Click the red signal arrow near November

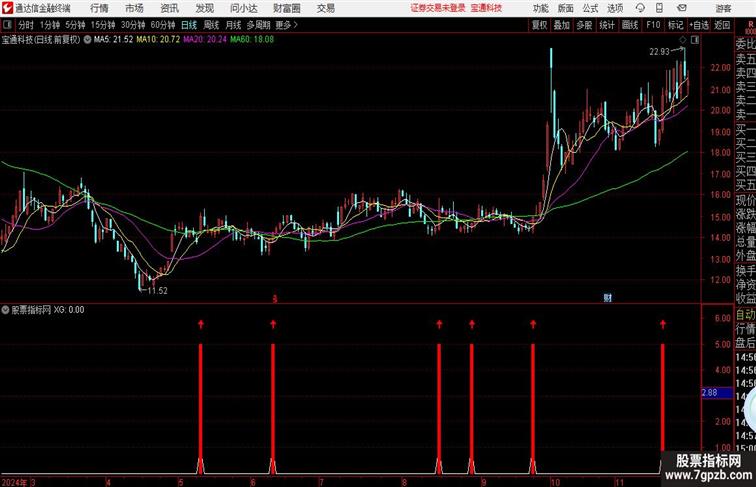663,324
